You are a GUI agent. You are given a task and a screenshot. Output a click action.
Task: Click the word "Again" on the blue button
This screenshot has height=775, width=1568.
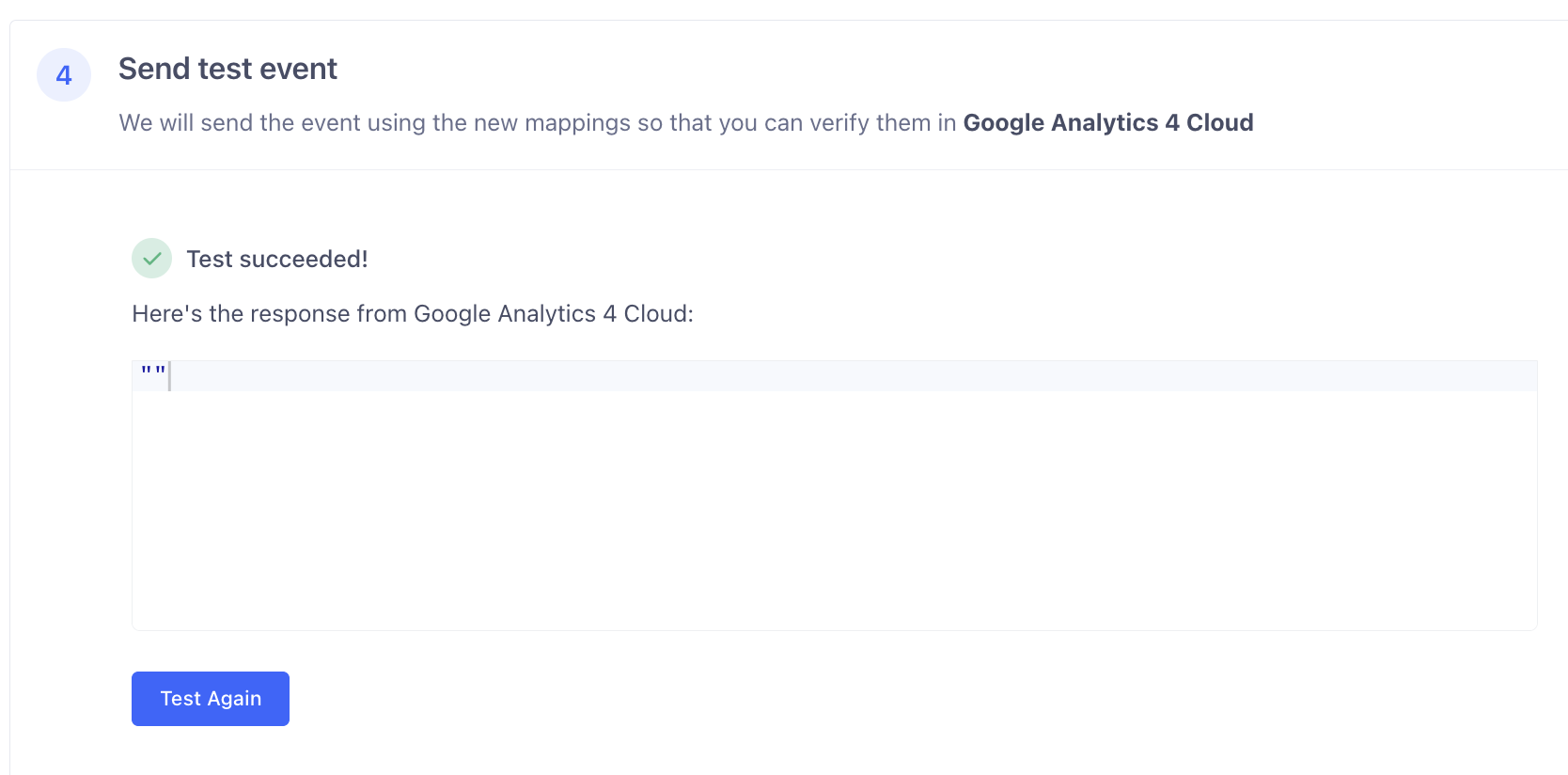click(235, 700)
